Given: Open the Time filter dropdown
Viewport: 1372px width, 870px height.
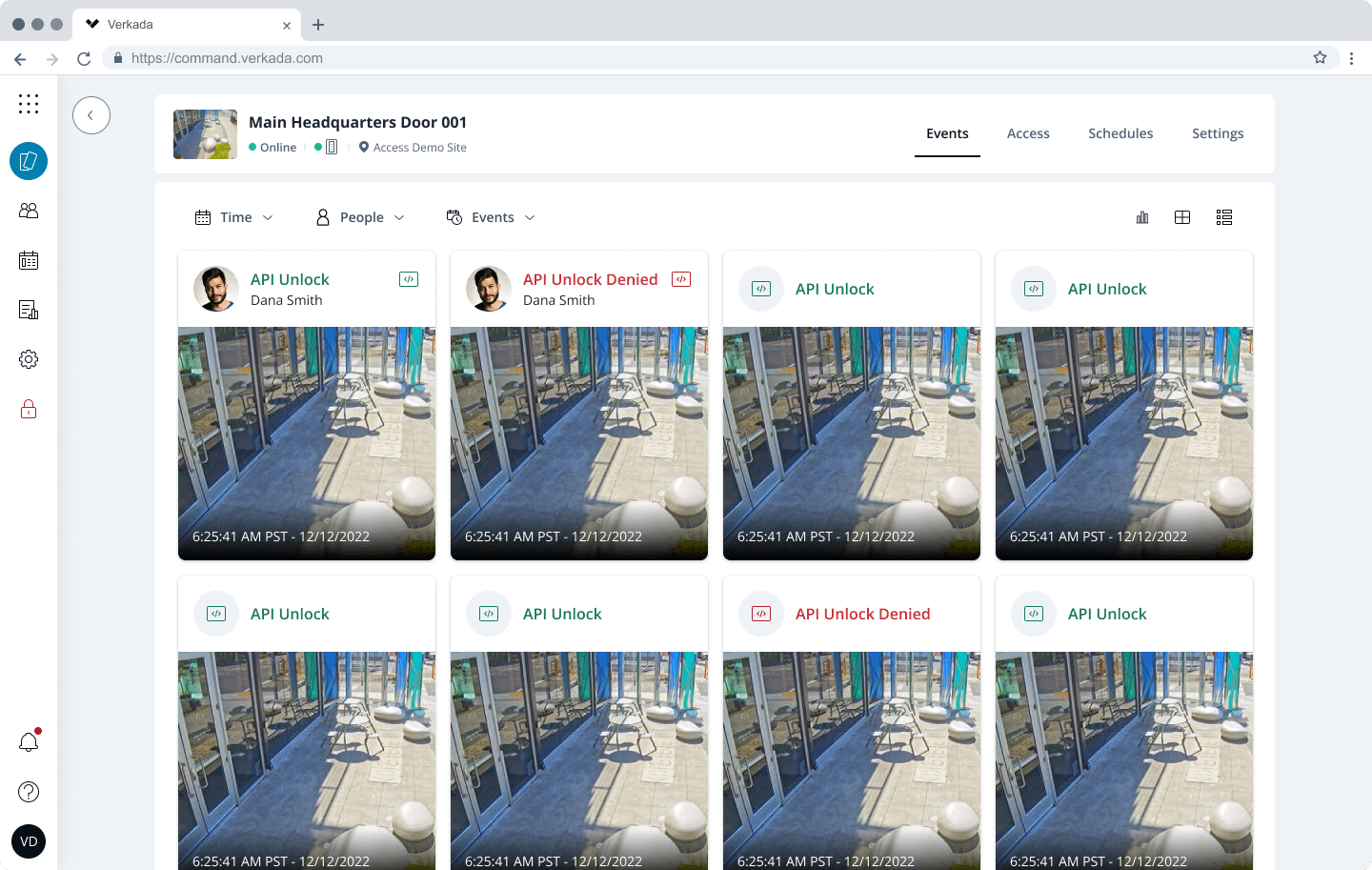Looking at the screenshot, I should (233, 217).
